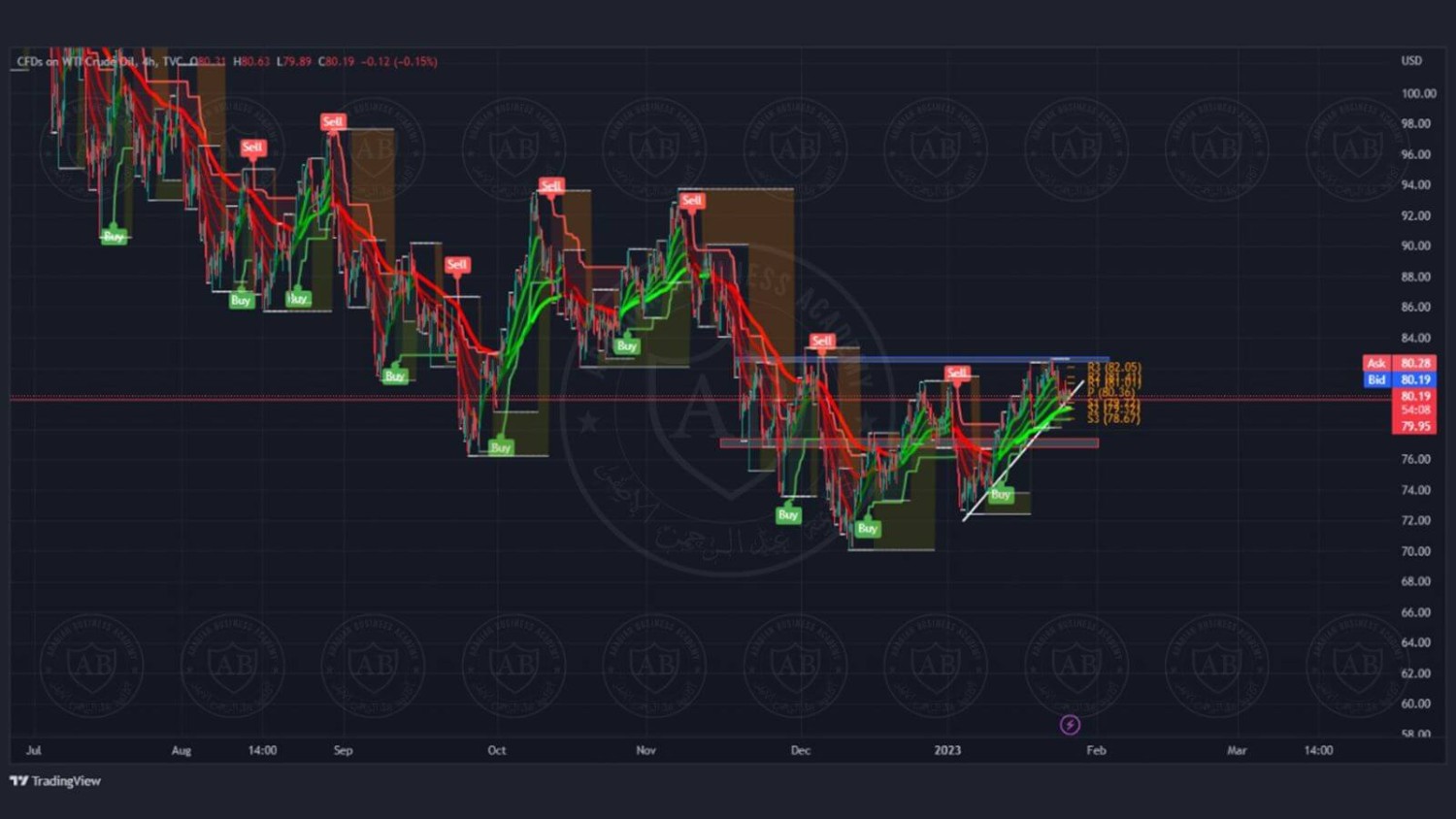This screenshot has height=819, width=1456.
Task: Click the H80.63 high value in the legend
Action: [251, 61]
